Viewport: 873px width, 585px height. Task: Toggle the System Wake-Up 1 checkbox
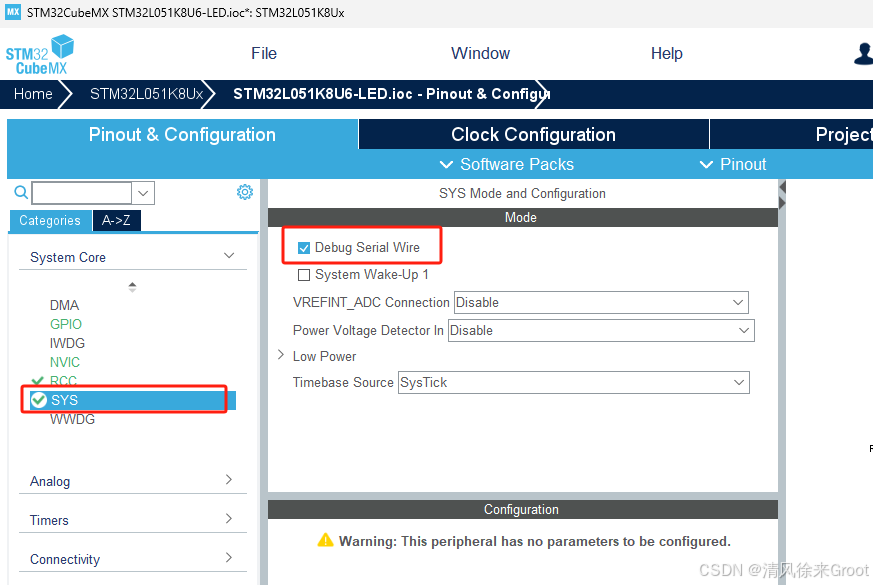[x=304, y=275]
